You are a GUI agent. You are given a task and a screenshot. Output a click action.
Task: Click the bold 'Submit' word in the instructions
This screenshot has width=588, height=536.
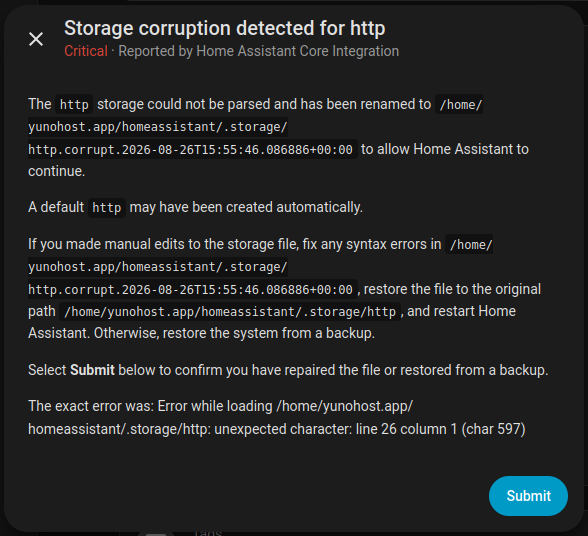click(x=92, y=370)
